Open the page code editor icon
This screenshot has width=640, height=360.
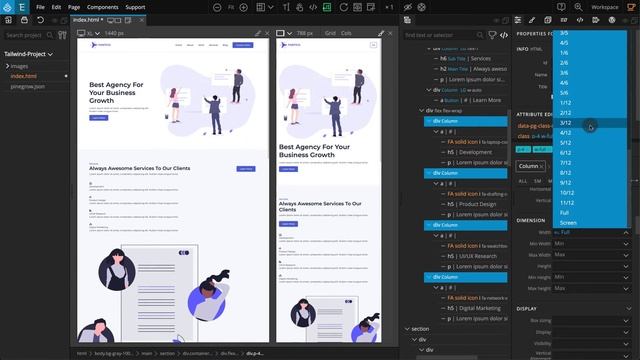pyautogui.click(x=313, y=7)
